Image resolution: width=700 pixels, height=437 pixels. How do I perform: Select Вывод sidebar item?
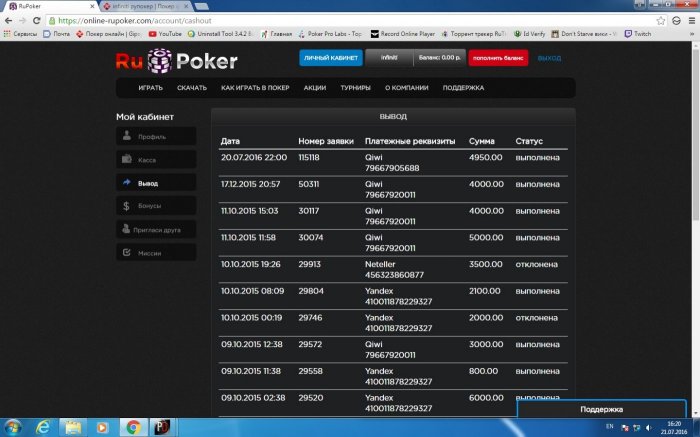coord(156,183)
